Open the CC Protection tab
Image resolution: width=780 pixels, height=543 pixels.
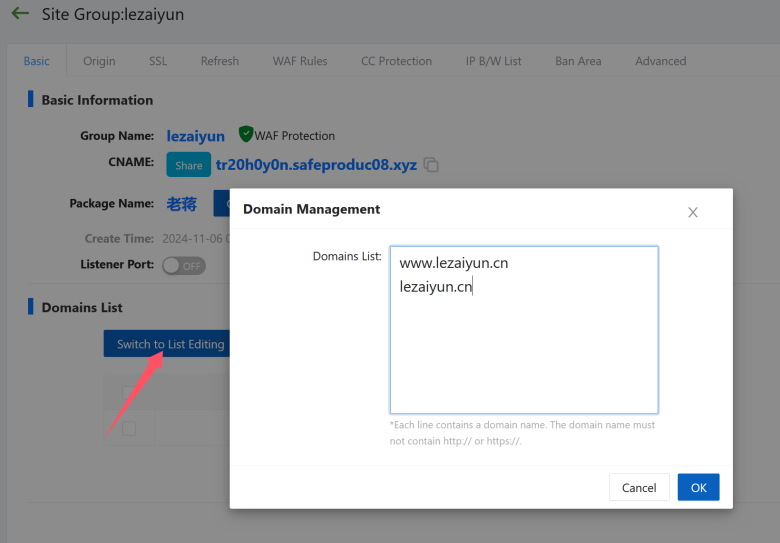(x=396, y=61)
